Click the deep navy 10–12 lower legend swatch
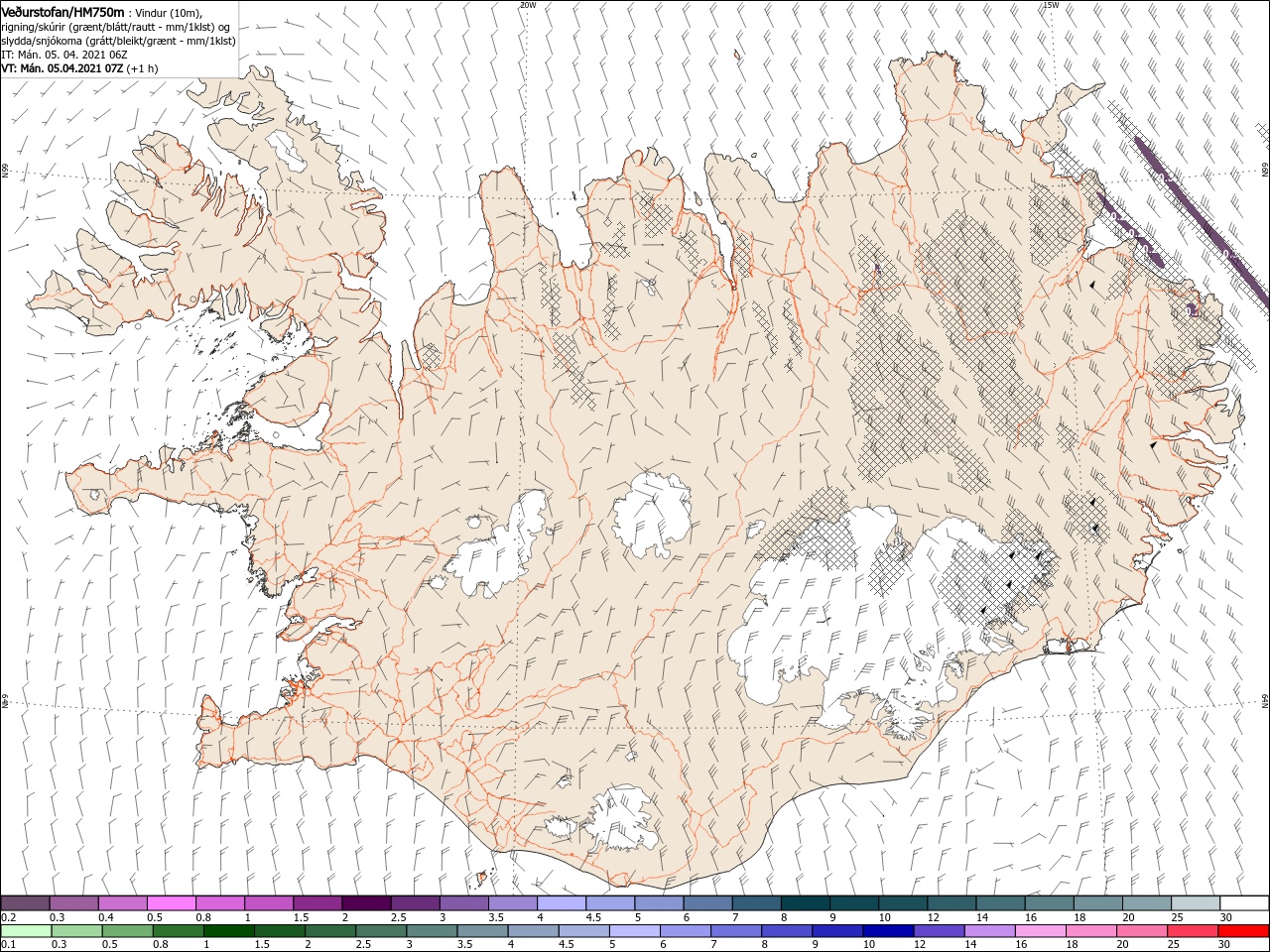The image size is (1270, 952). (889, 930)
